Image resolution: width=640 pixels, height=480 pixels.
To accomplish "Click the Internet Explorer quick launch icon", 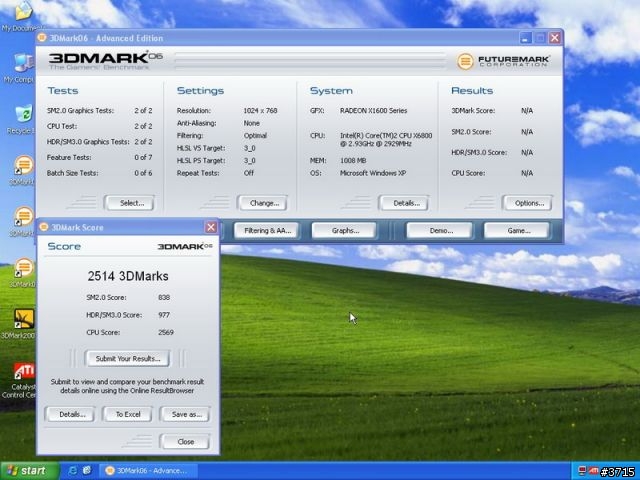I will coord(73,471).
